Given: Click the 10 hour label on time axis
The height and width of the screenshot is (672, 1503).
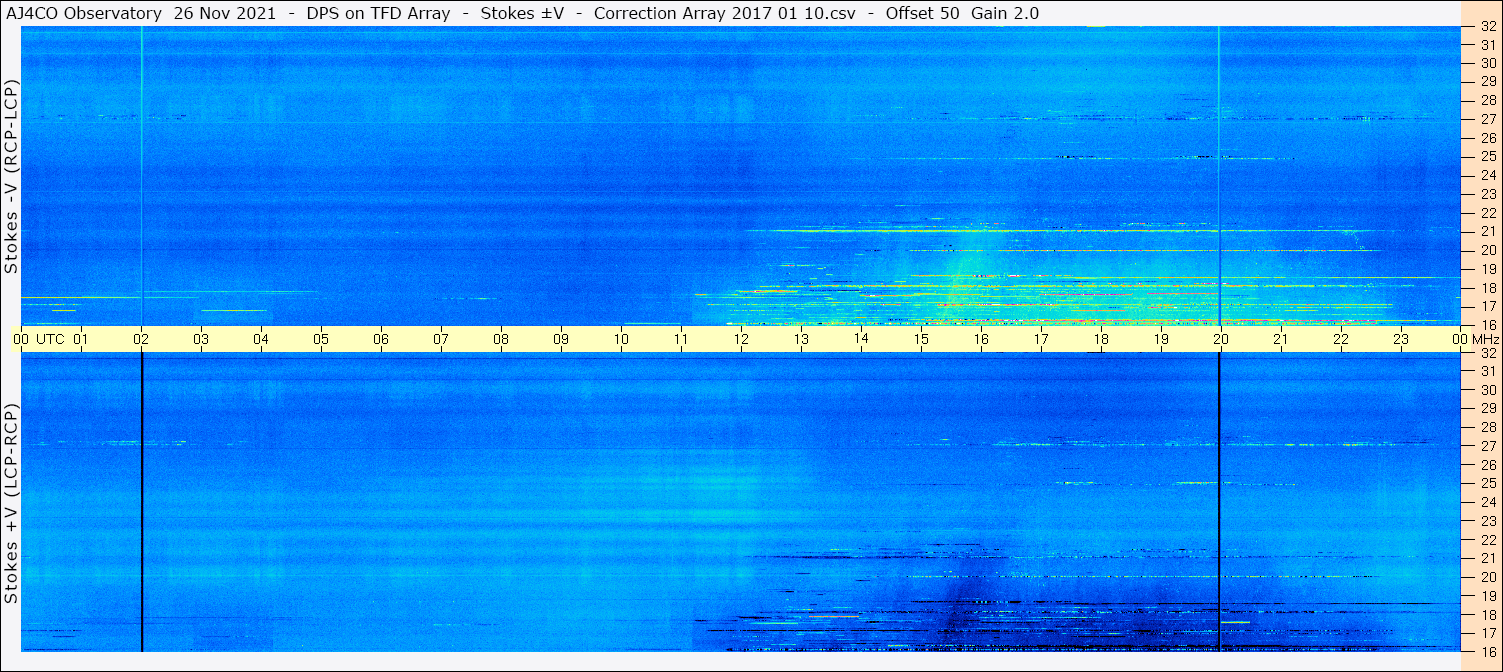Looking at the screenshot, I should 621,339.
